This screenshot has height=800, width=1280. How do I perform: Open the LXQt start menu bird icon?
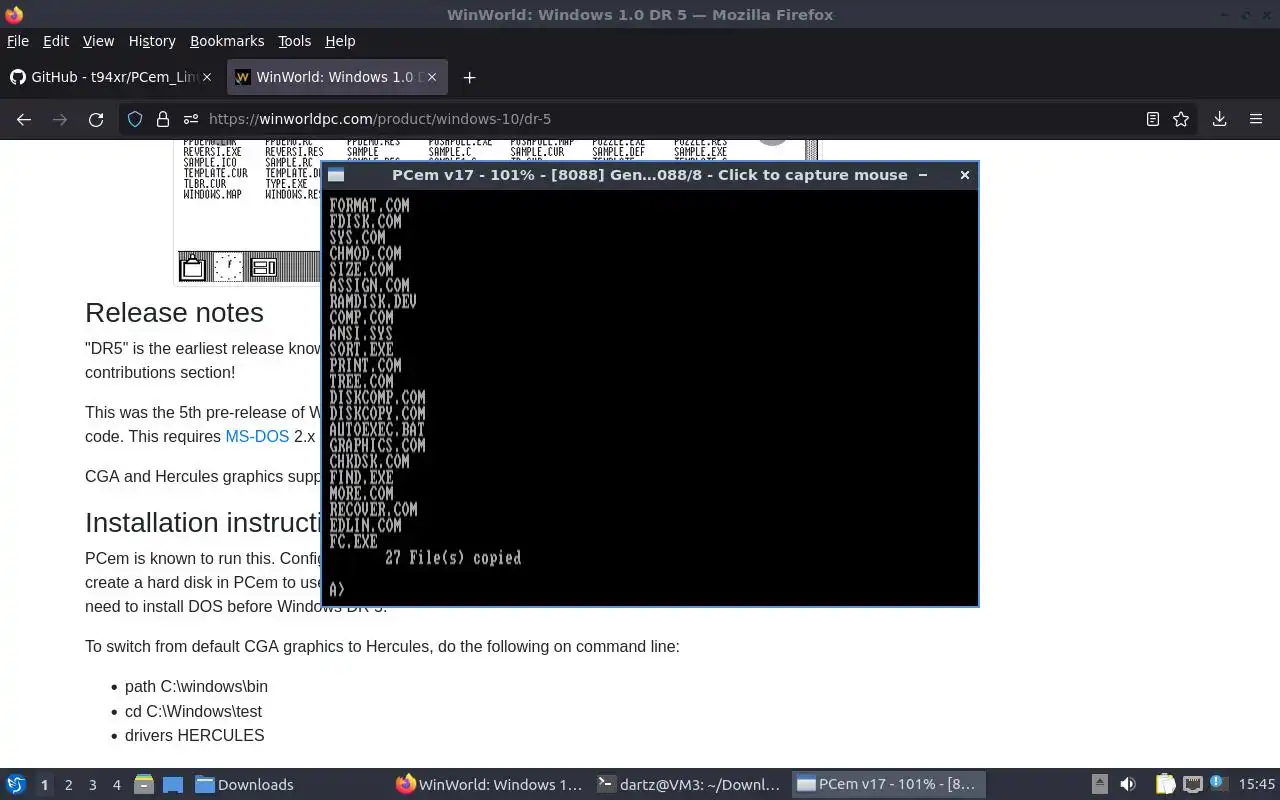16,785
